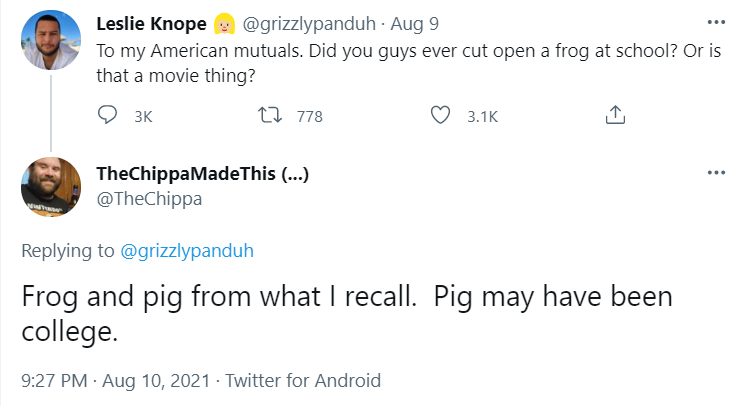The width and height of the screenshot is (736, 406).
Task: Open Leslie Knope's profile picture
Action: tap(51, 40)
